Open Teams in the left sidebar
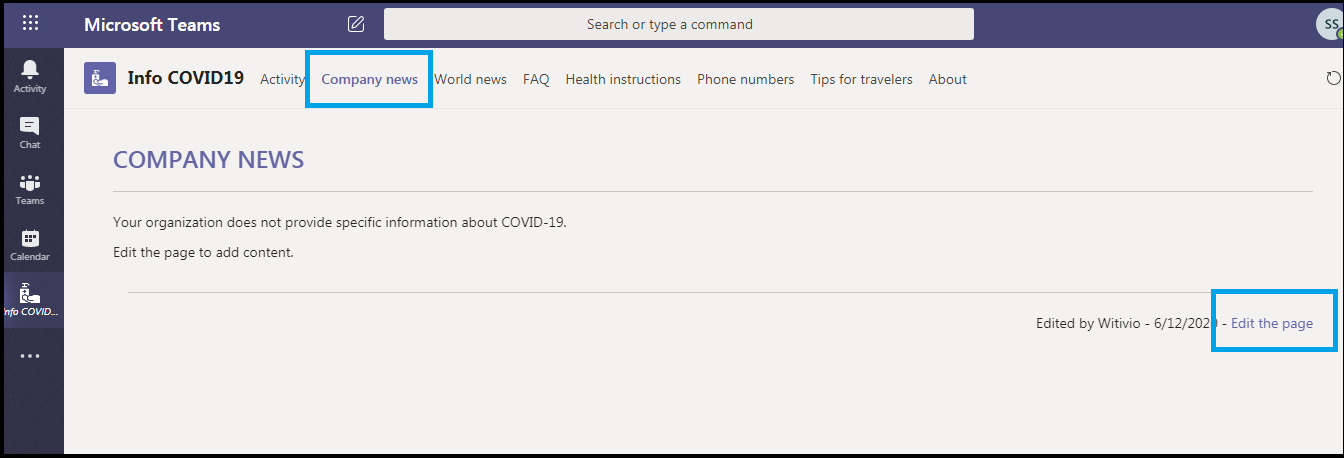This screenshot has width=1344, height=458. tap(30, 188)
